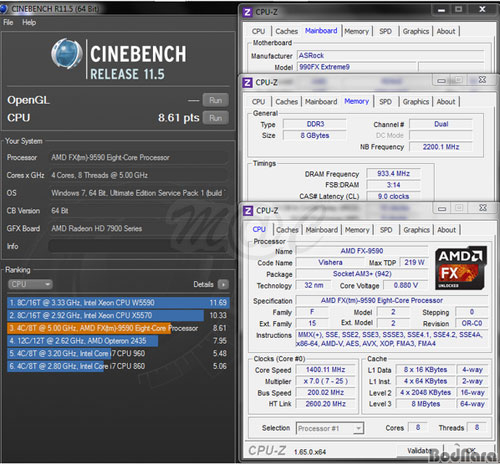Open Graphics tab in bottom CPU-Z window

(x=416, y=230)
